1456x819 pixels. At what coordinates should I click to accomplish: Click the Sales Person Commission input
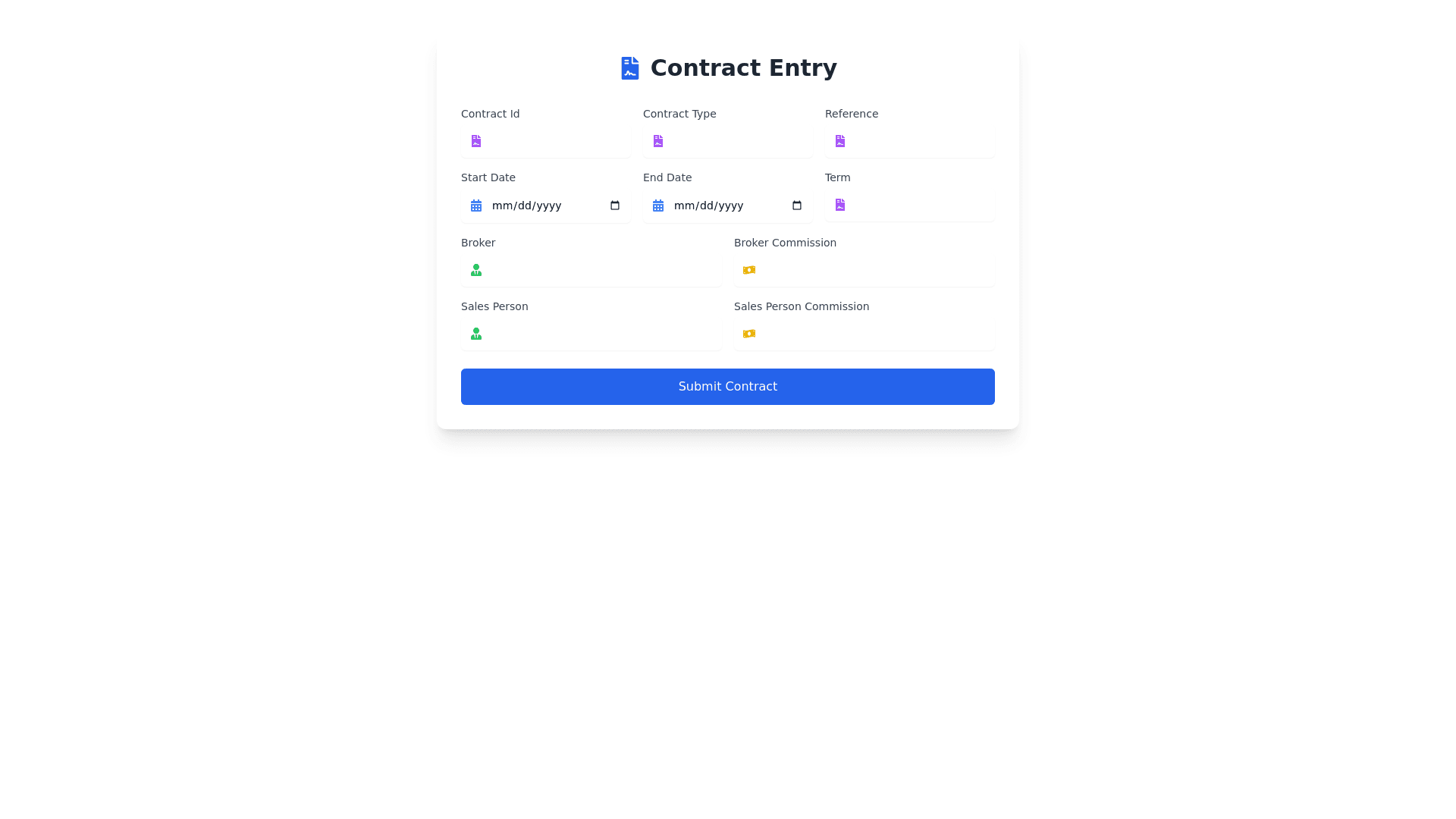tap(876, 334)
